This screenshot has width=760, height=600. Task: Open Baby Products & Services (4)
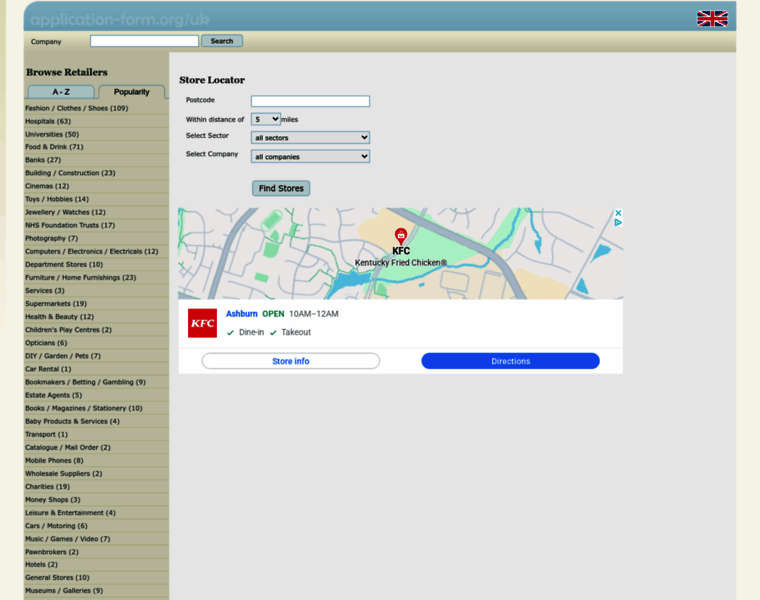tap(72, 422)
